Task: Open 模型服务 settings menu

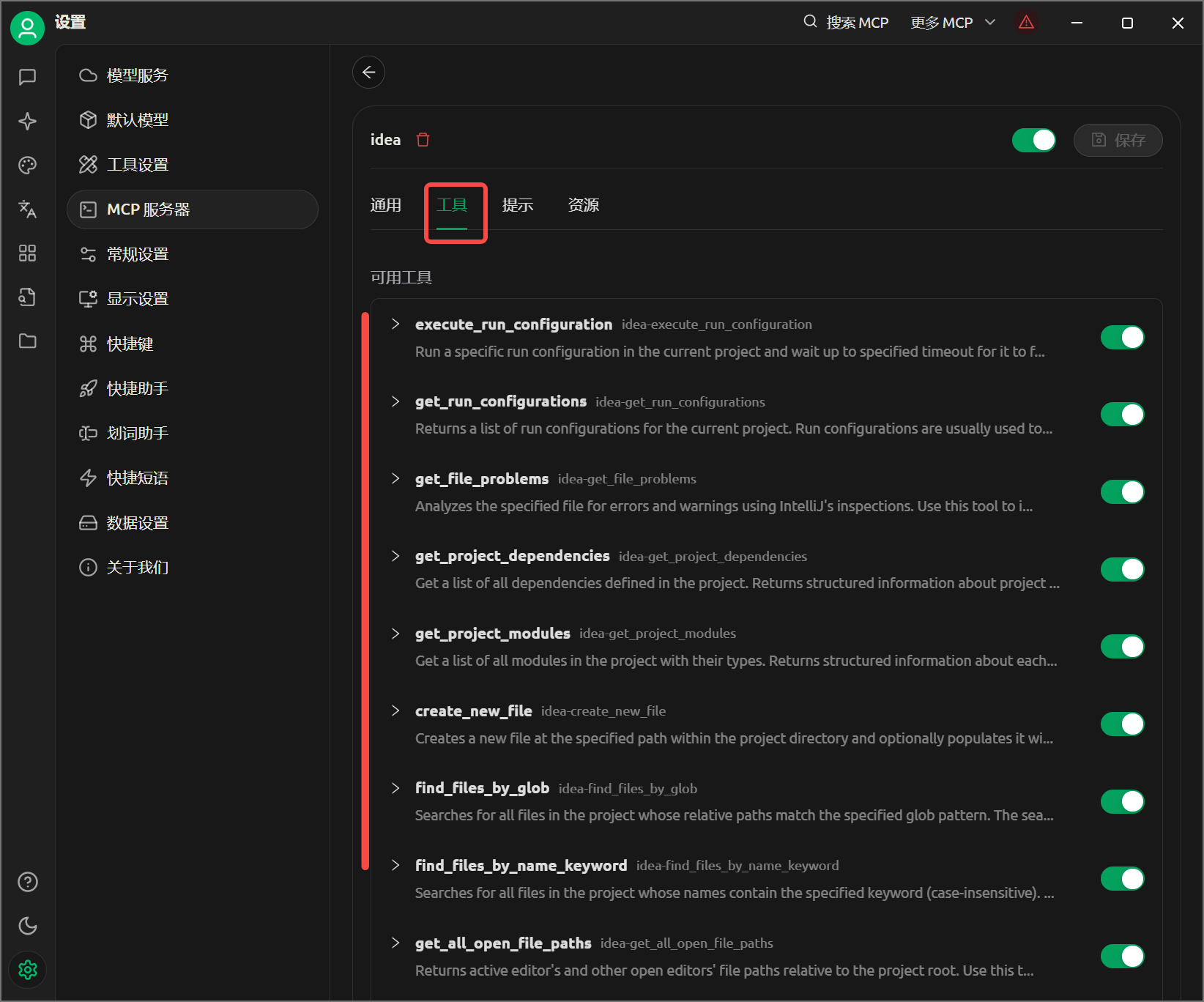Action: (192, 75)
